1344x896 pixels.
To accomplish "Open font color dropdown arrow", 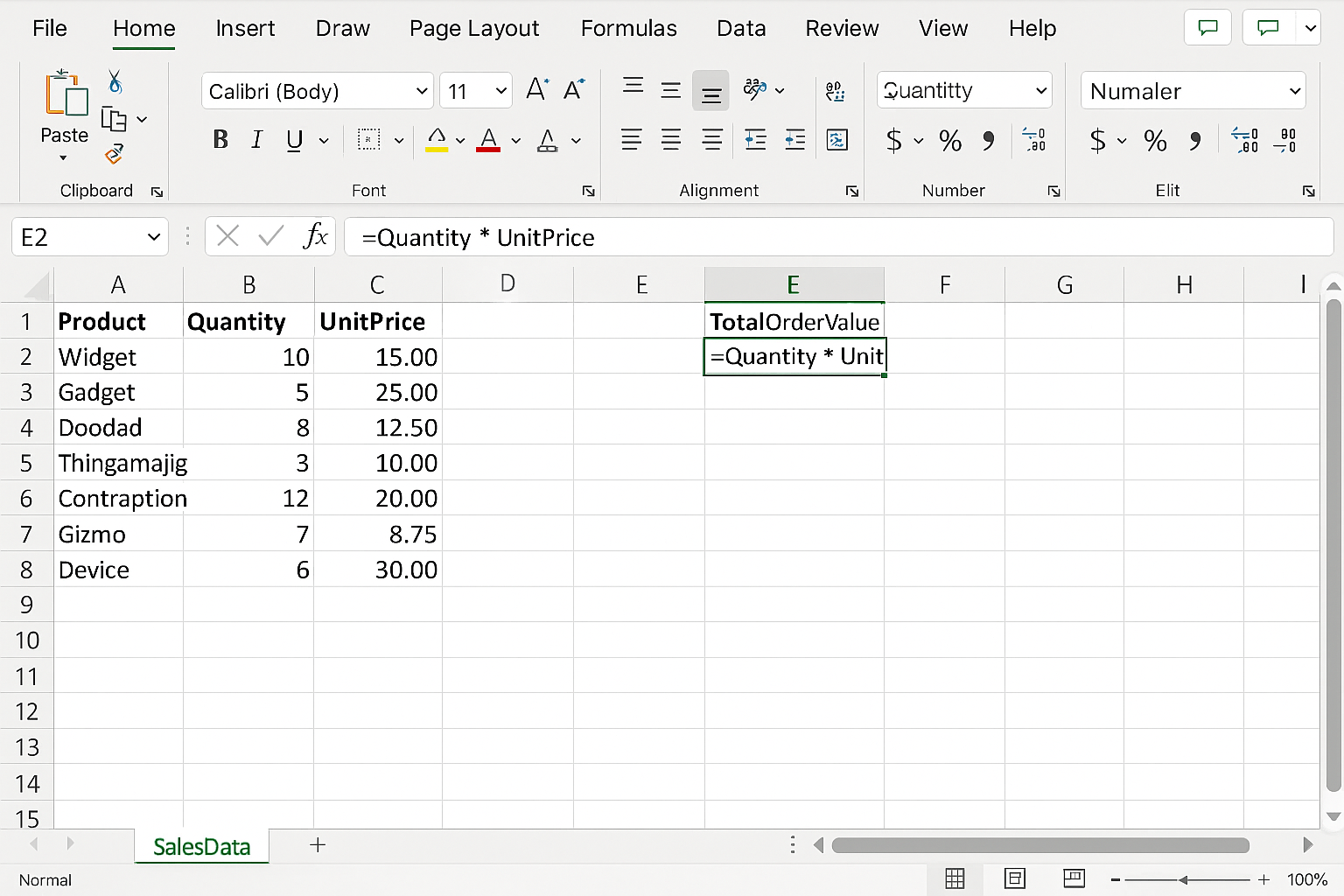I will tap(516, 141).
